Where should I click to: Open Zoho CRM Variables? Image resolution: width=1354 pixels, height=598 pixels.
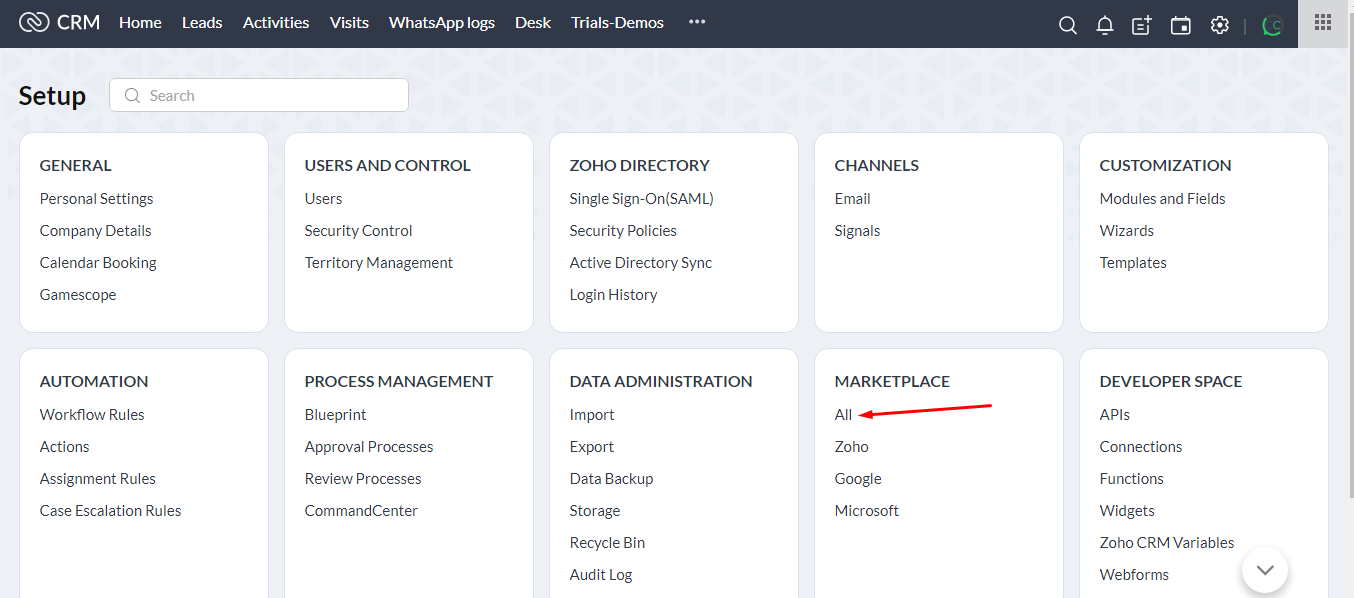click(x=1167, y=543)
